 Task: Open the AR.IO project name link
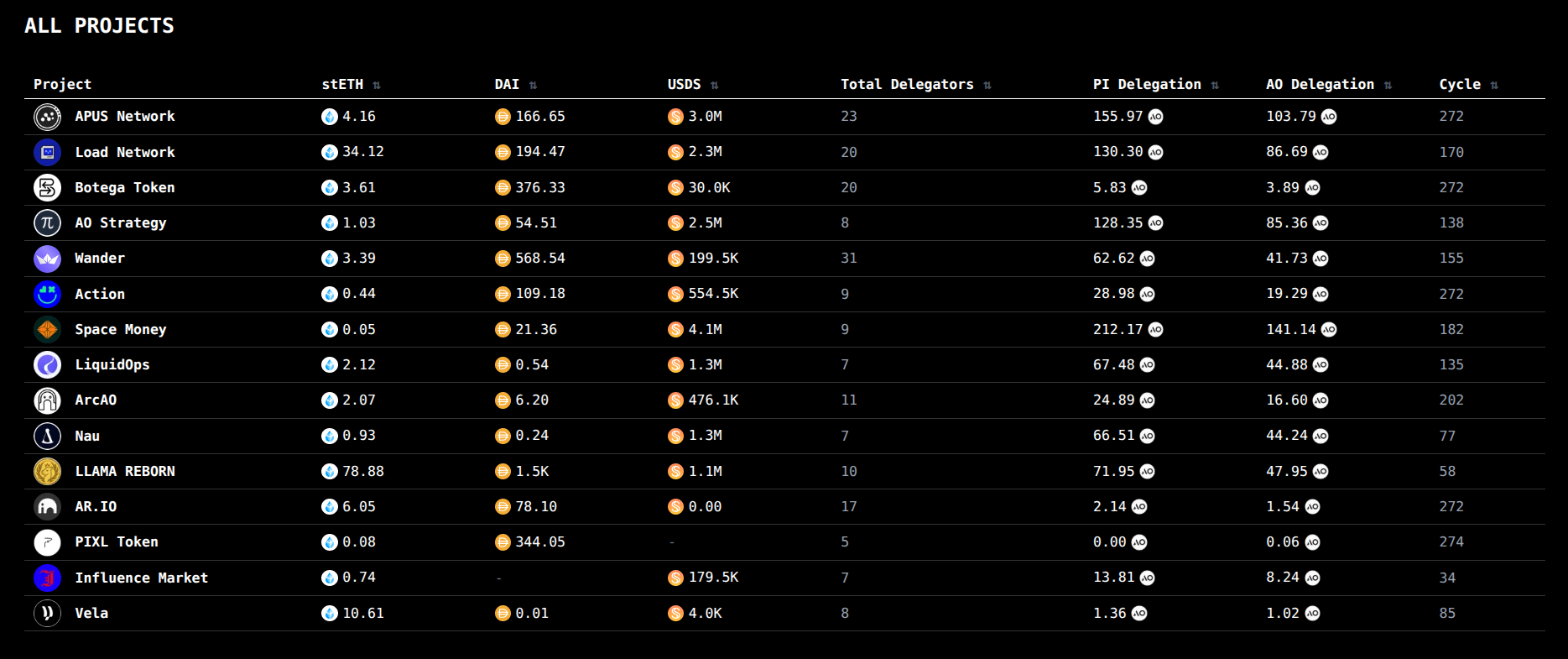[x=96, y=506]
